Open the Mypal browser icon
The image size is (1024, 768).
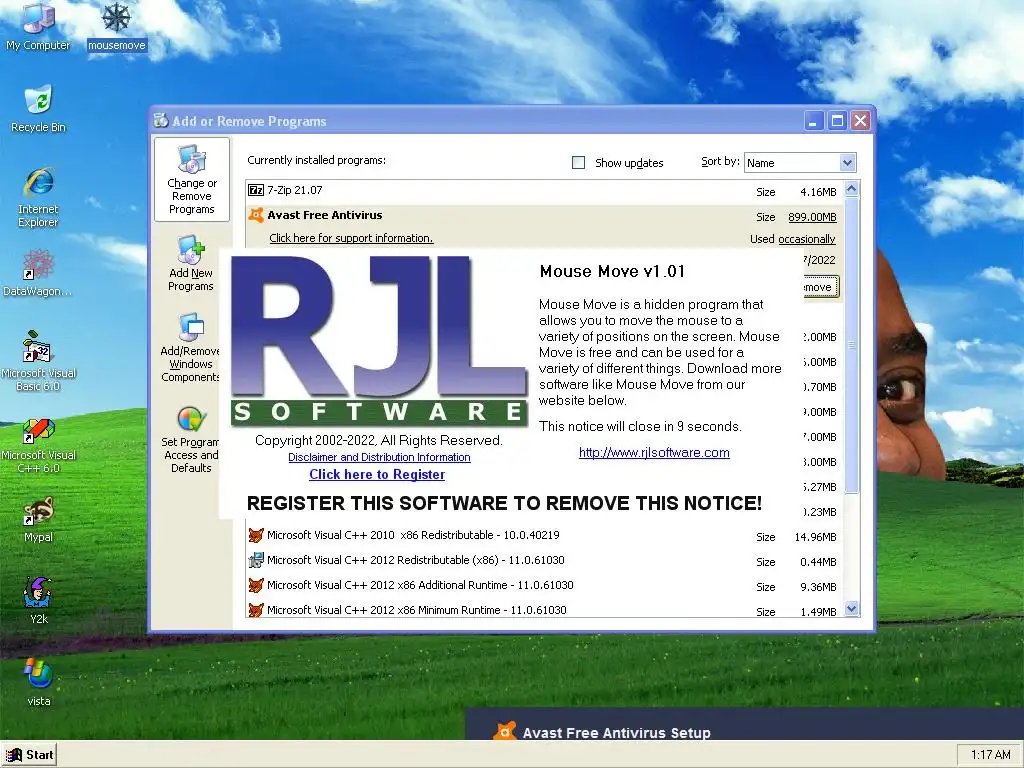pos(38,519)
